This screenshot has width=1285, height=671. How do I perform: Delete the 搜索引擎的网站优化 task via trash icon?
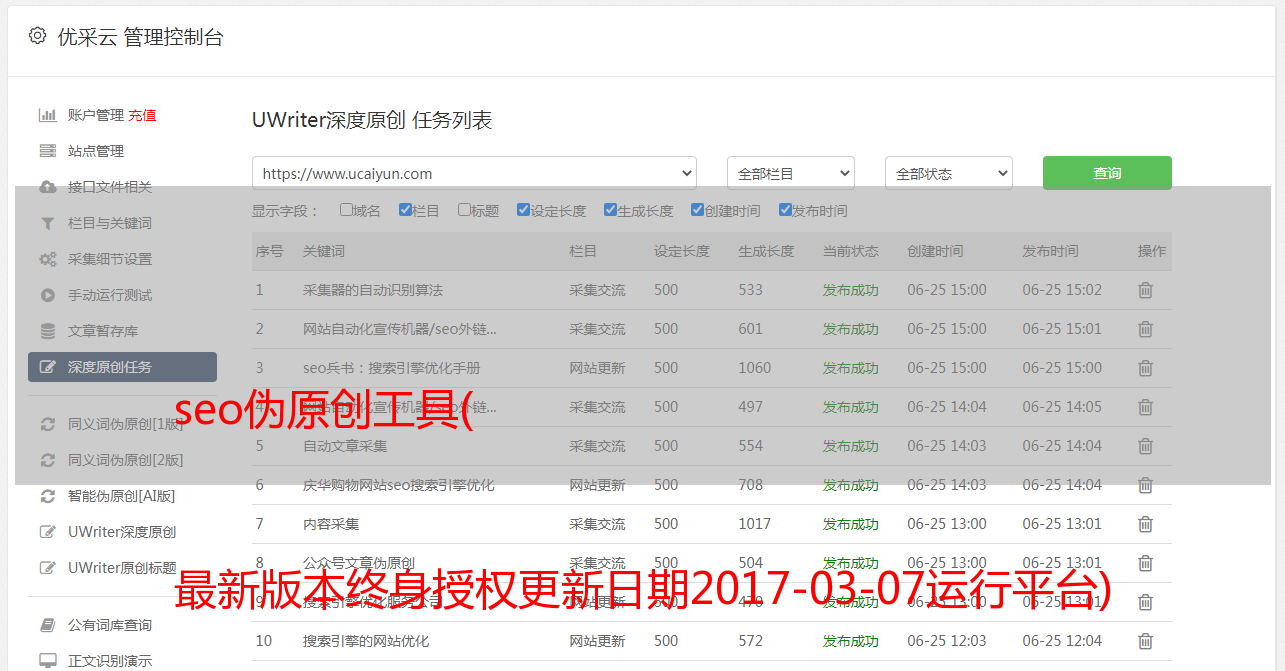click(1145, 641)
